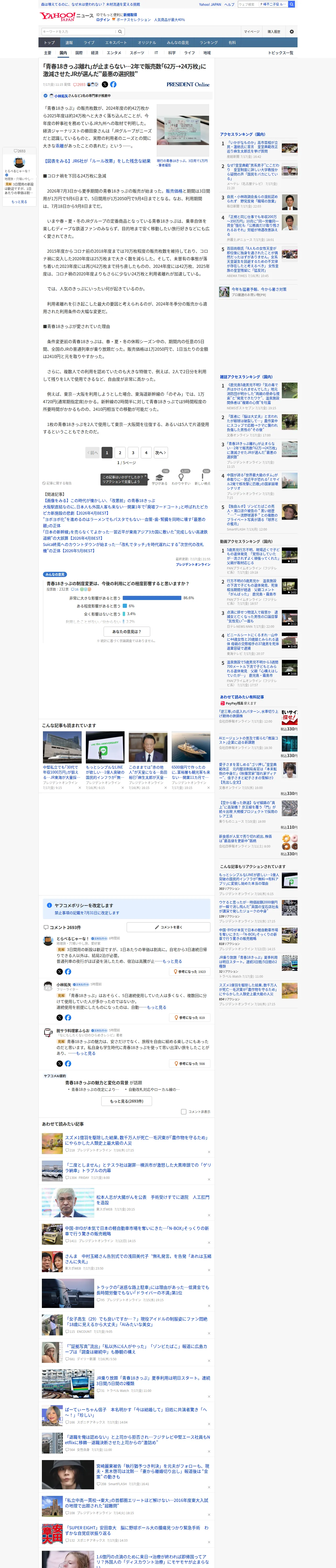This screenshot has height=1568, width=336.
Task: Expand もっと見る on とらべるじゃーな!'s comment
Action: tap(172, 962)
